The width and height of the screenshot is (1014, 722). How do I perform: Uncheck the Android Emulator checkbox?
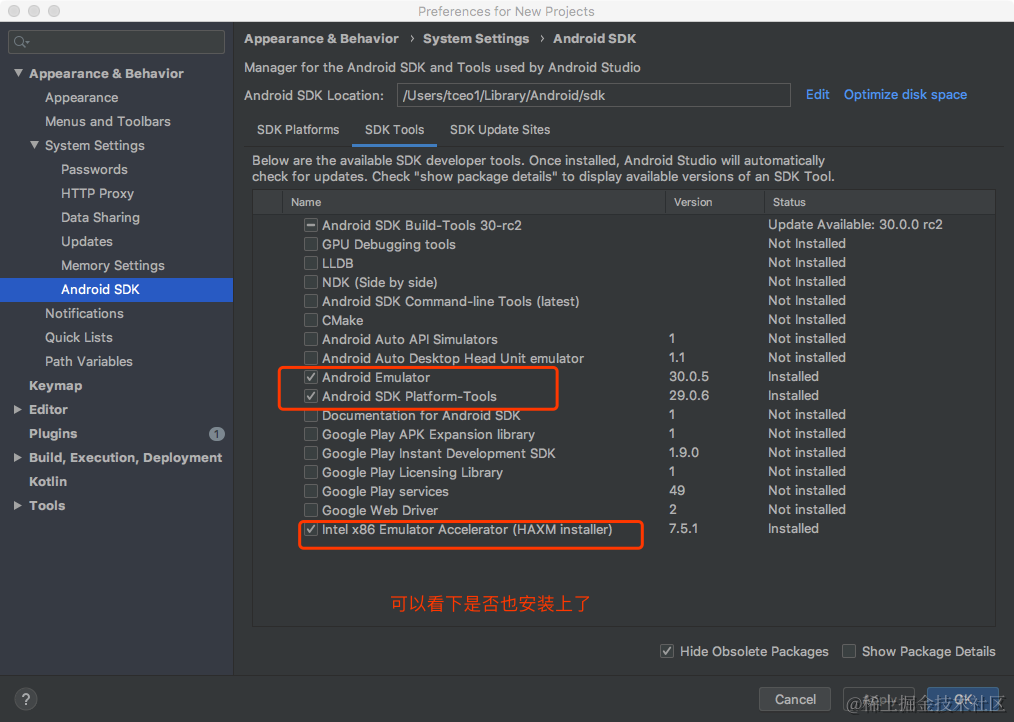click(311, 377)
